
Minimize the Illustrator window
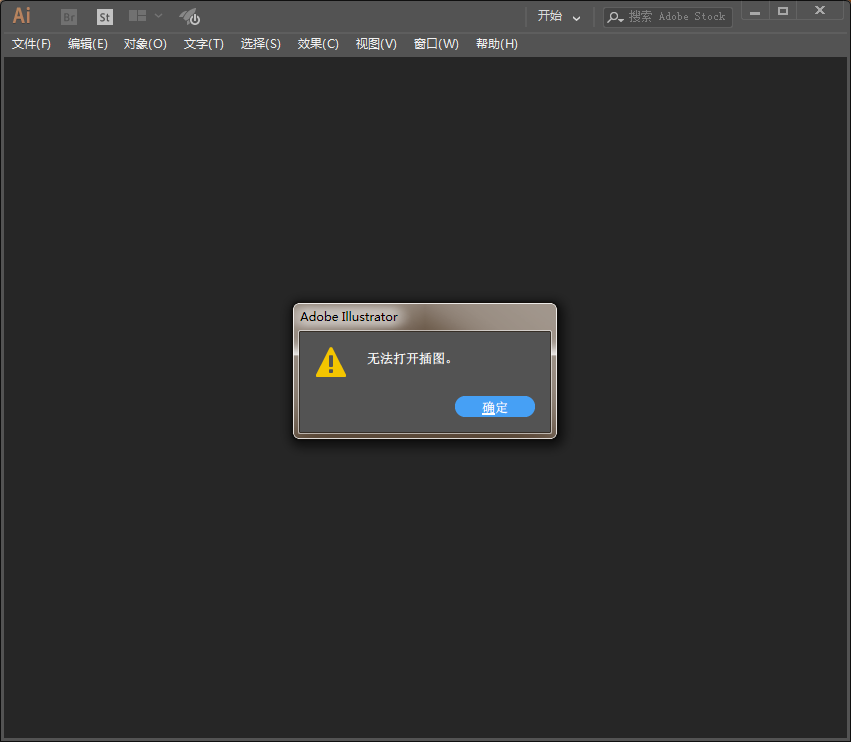[x=755, y=11]
